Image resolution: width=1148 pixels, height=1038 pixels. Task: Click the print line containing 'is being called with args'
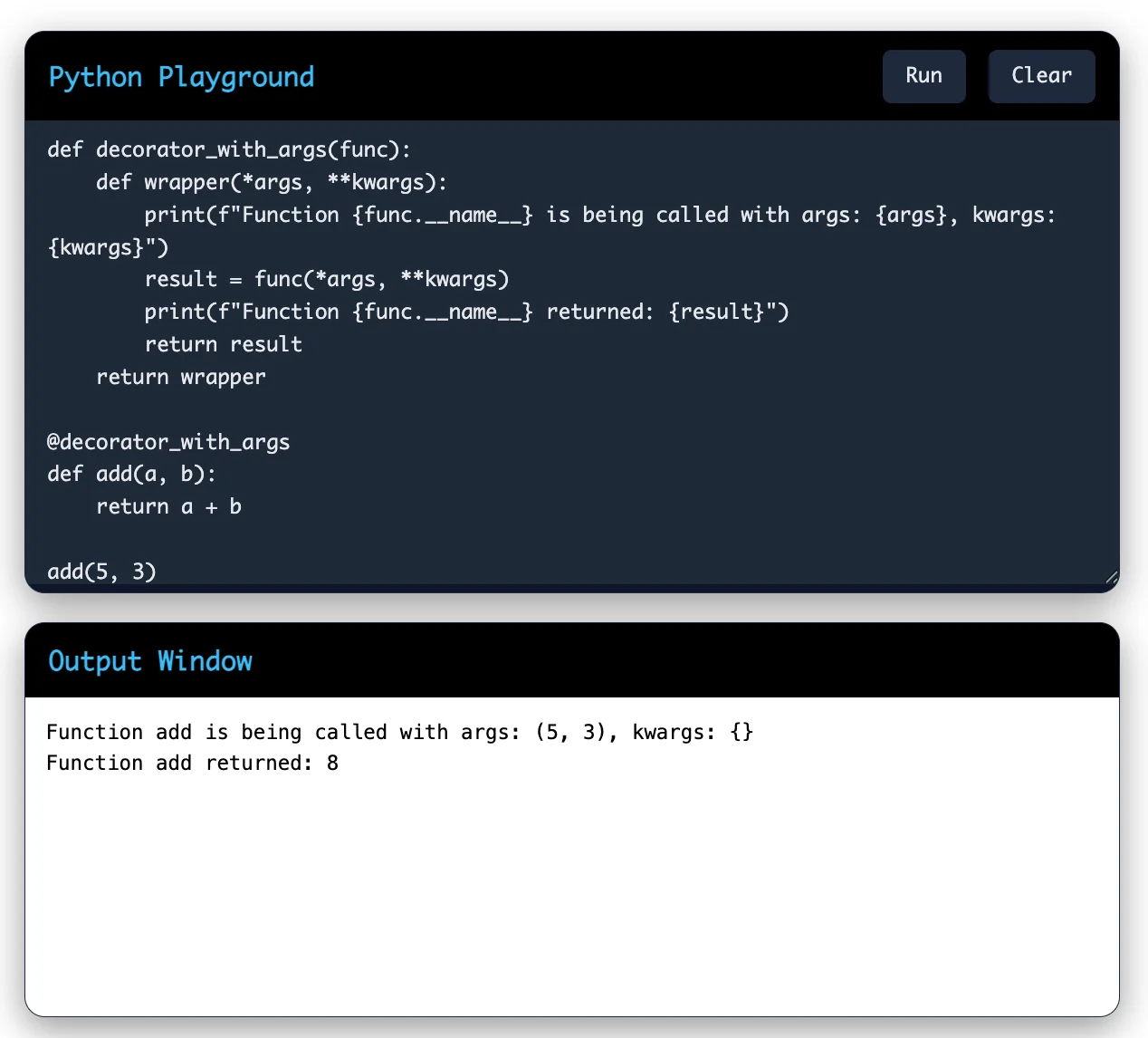pyautogui.click(x=599, y=215)
